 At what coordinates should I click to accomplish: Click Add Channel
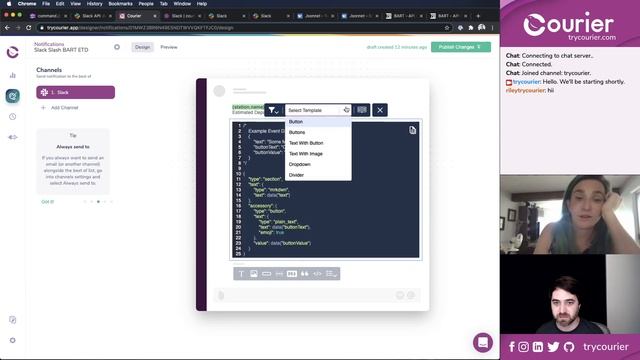pos(60,108)
